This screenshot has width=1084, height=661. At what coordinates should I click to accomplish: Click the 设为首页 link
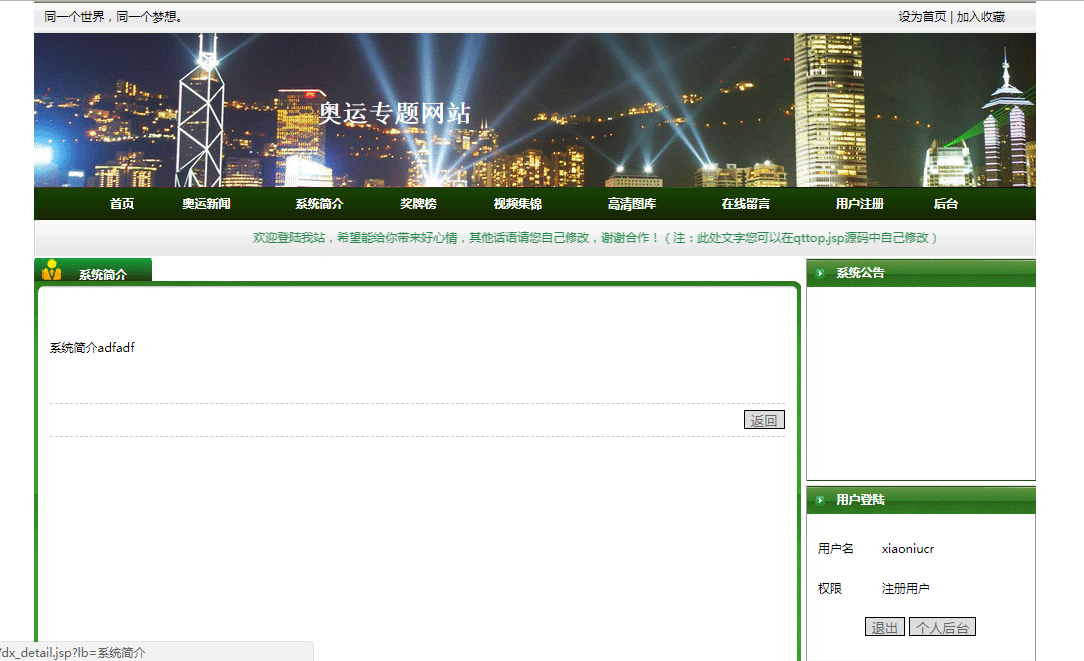click(922, 17)
